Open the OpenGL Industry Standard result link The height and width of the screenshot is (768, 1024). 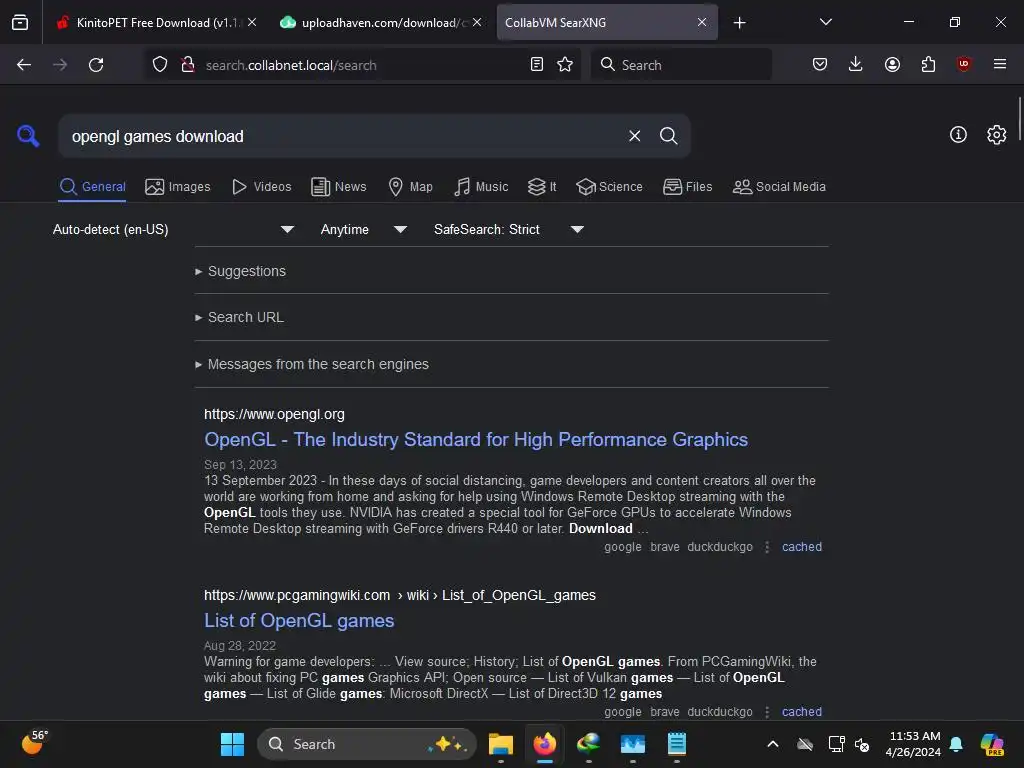(476, 440)
